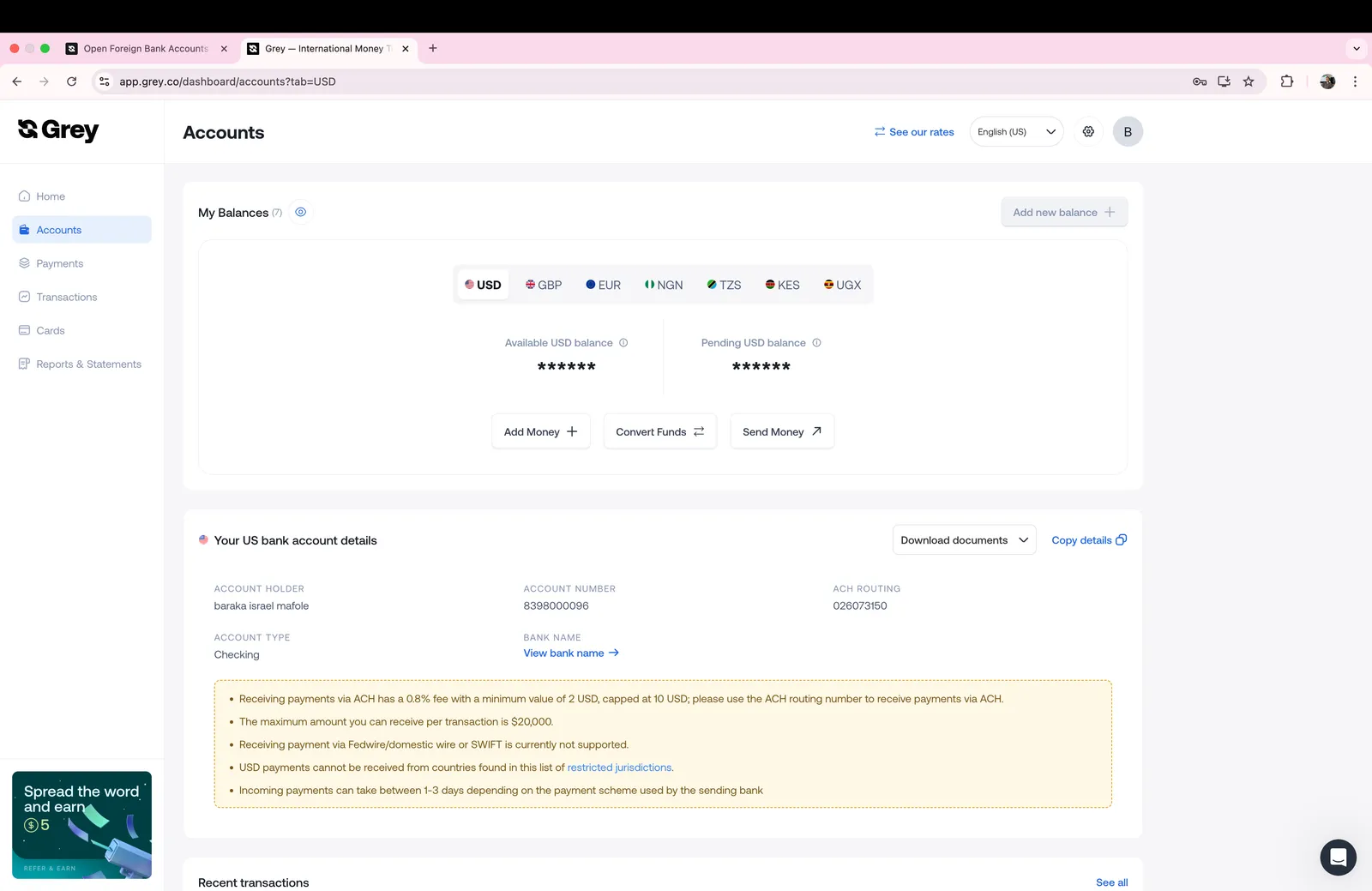The height and width of the screenshot is (891, 1372).
Task: Switch to the EUR balance tab
Action: 604,285
